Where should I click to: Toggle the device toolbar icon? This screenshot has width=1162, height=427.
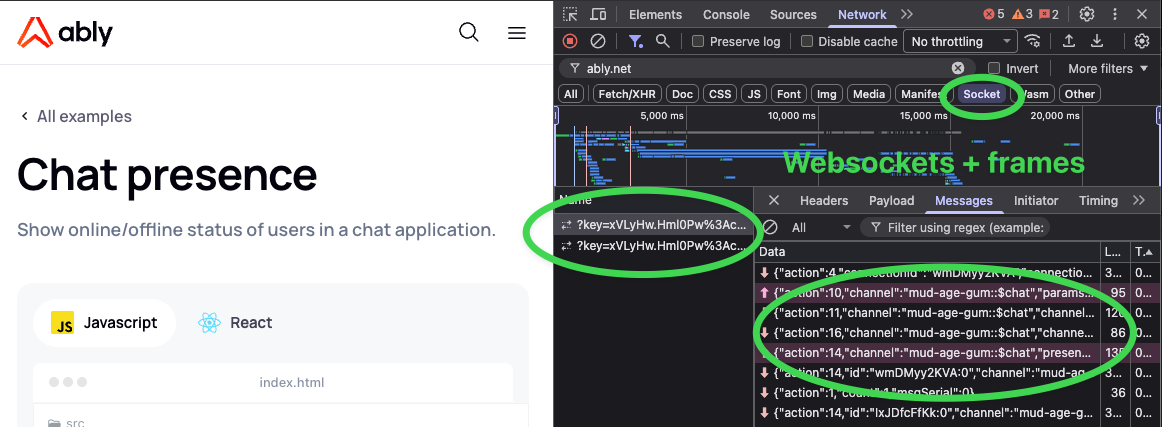[x=598, y=14]
